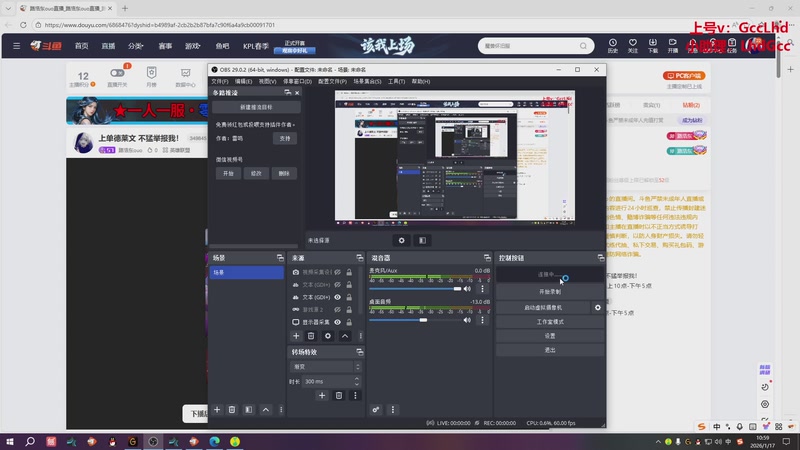Pop out the 多路推流 dock panel
800x450 pixels.
click(x=288, y=92)
